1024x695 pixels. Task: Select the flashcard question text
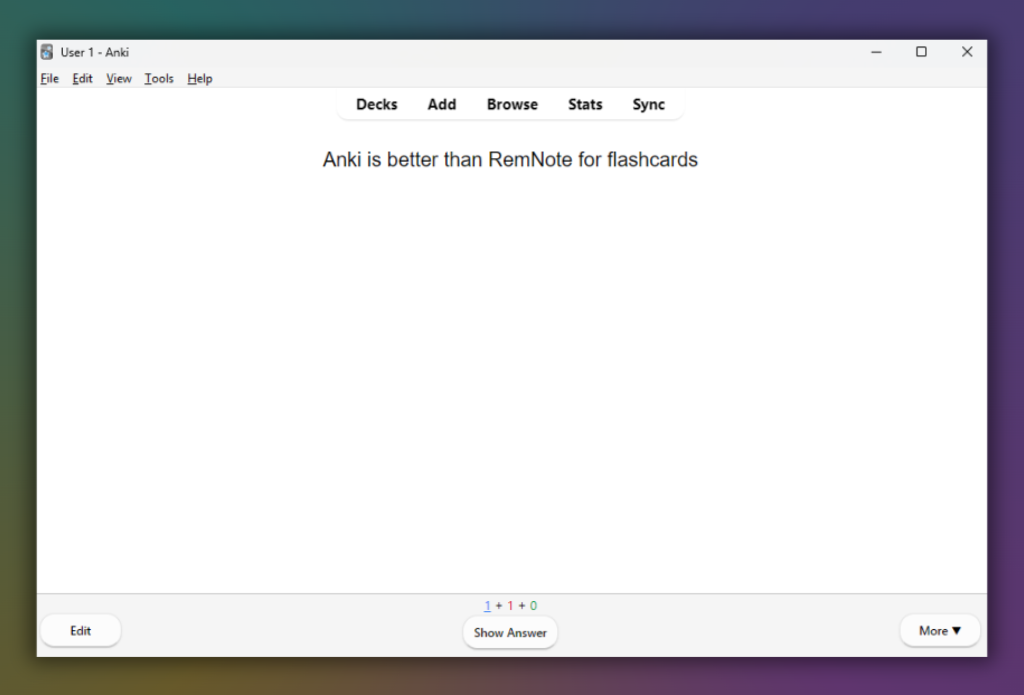tap(509, 159)
